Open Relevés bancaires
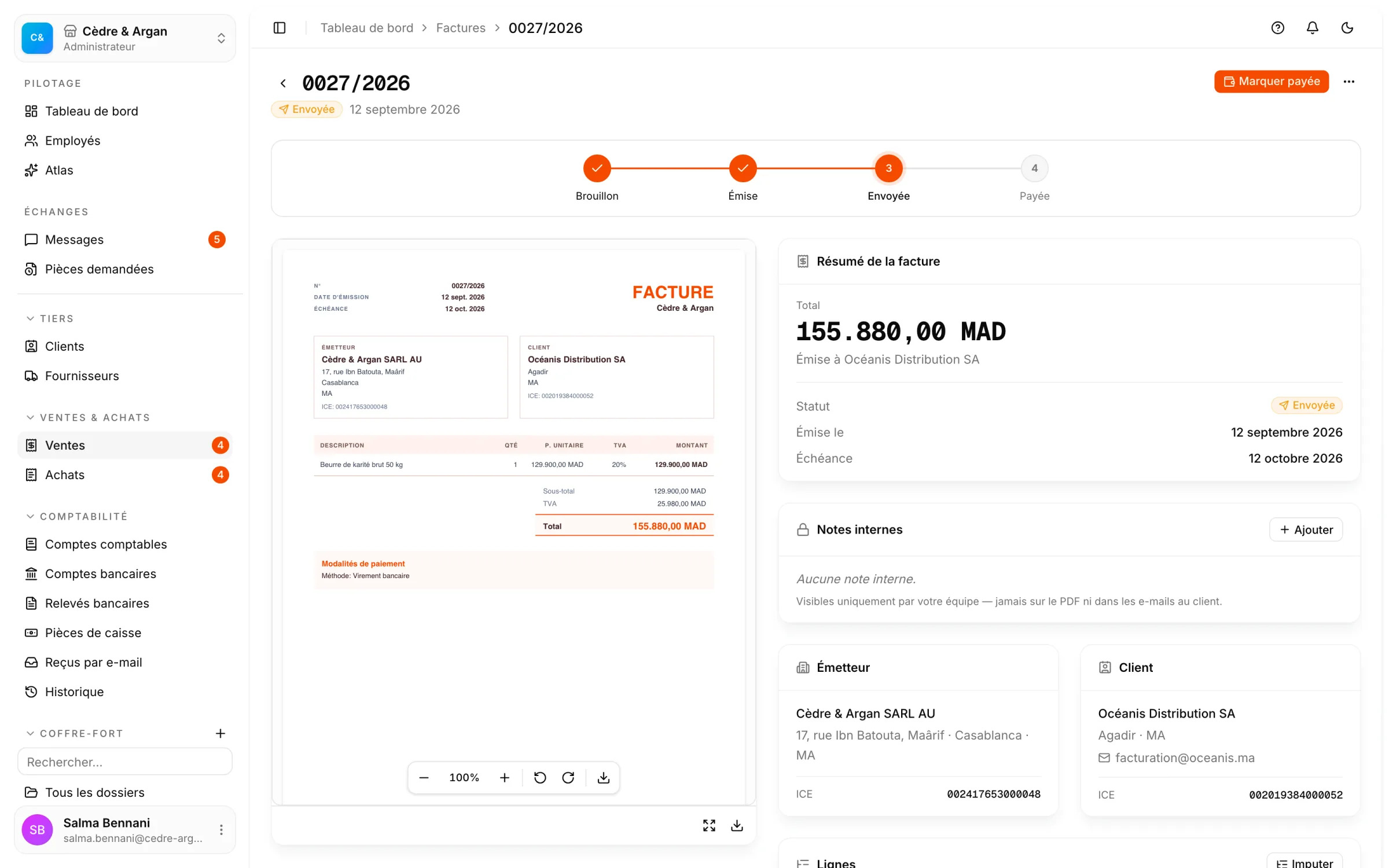Screen dimensions: 1389x868 coord(124,603)
